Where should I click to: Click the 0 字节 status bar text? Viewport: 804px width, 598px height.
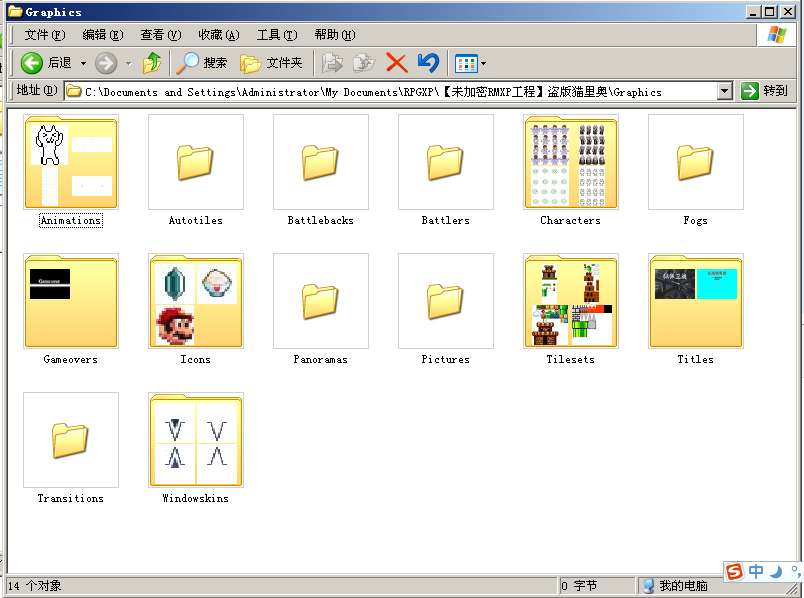pyautogui.click(x=579, y=586)
